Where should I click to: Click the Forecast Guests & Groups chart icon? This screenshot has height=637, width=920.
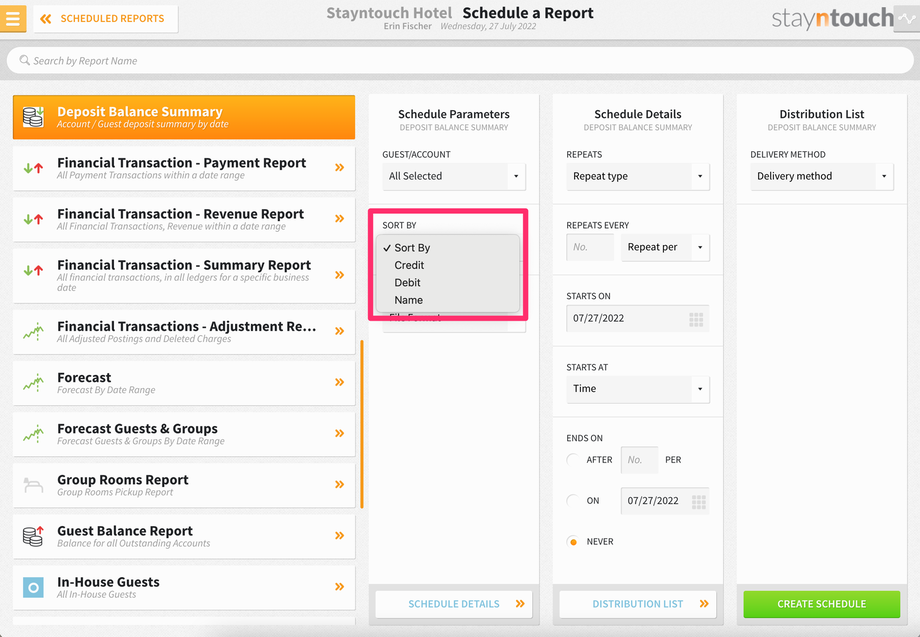(x=33, y=434)
